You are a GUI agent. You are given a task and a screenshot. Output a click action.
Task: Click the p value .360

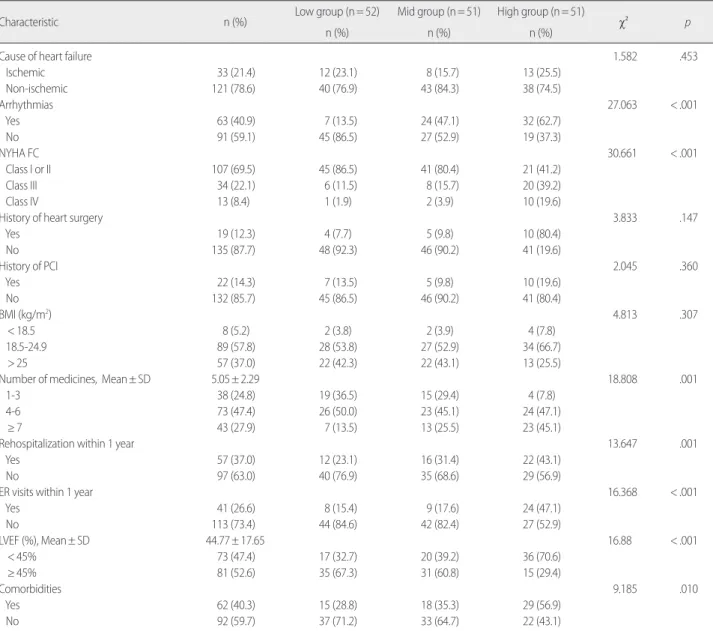[x=688, y=266]
